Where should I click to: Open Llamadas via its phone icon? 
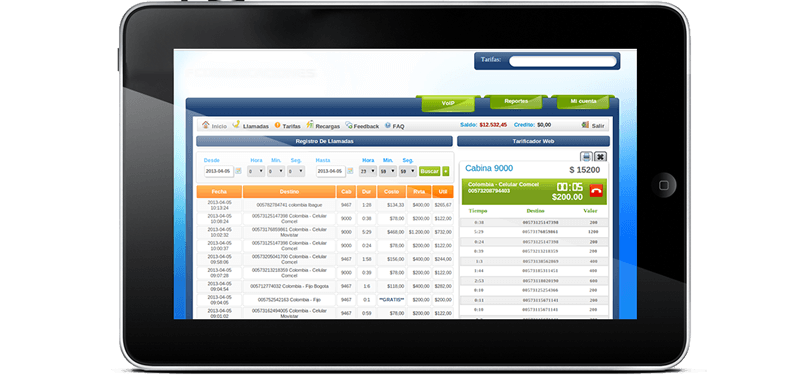coord(236,125)
